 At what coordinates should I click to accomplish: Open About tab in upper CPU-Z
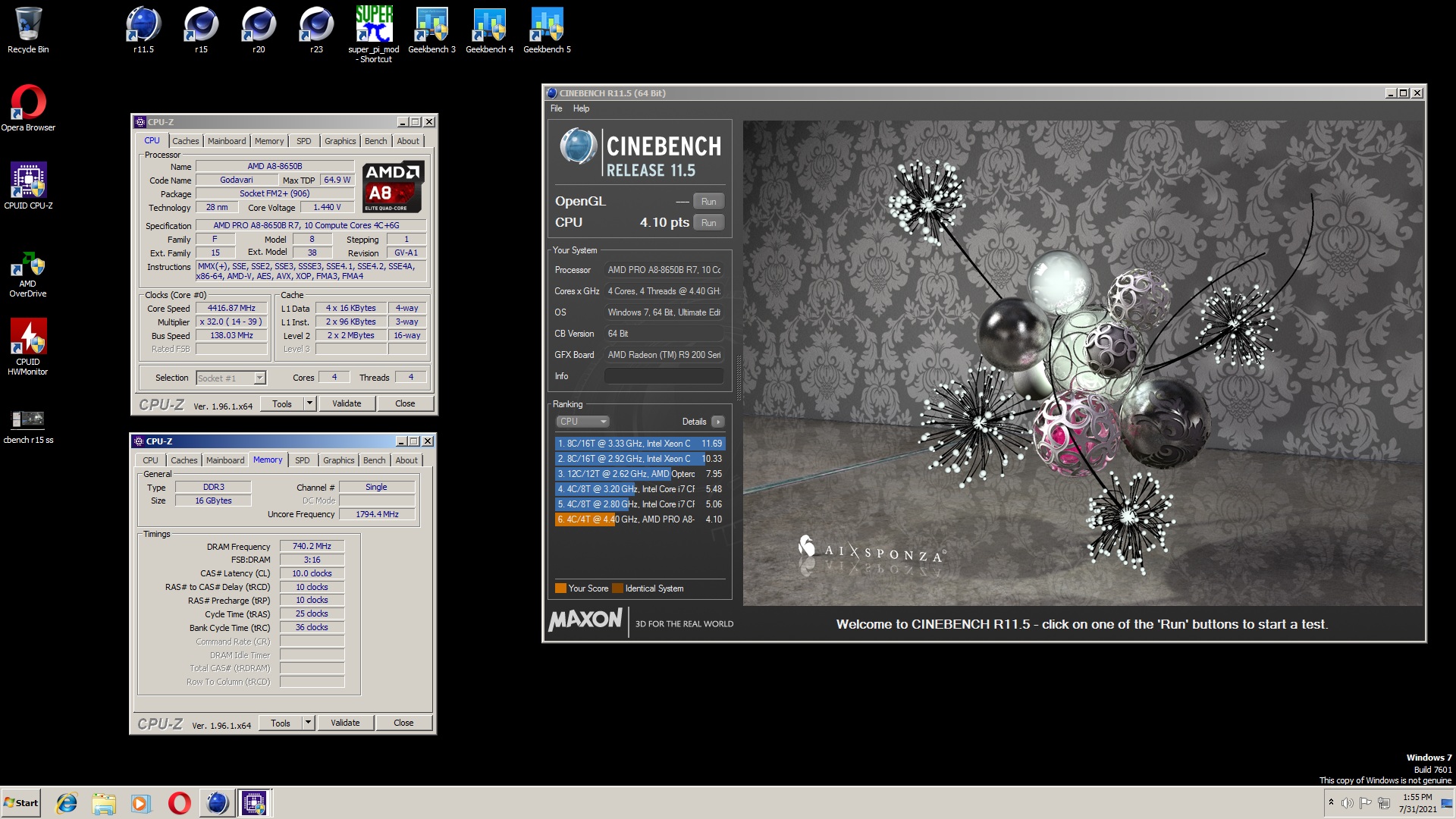(x=408, y=141)
